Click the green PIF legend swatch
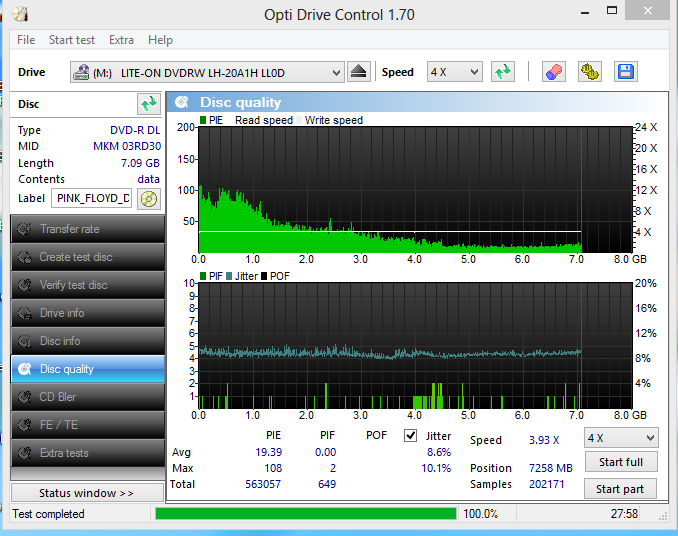678x536 pixels. coord(203,276)
